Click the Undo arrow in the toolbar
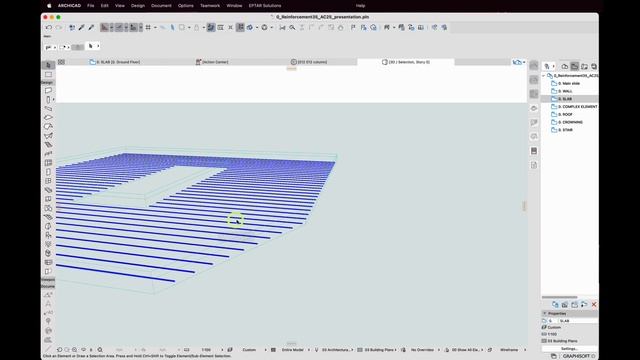 click(x=49, y=27)
